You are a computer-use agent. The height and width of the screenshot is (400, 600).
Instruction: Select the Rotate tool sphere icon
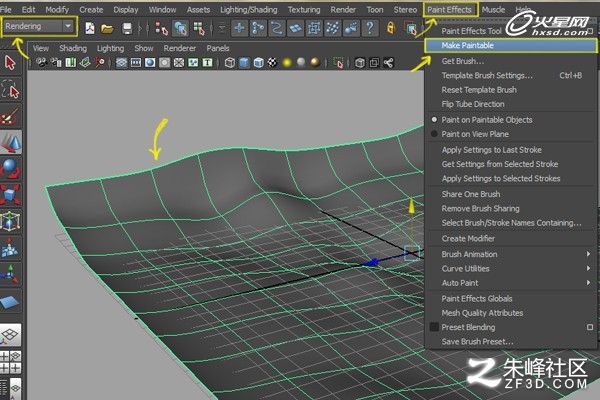pyautogui.click(x=10, y=169)
